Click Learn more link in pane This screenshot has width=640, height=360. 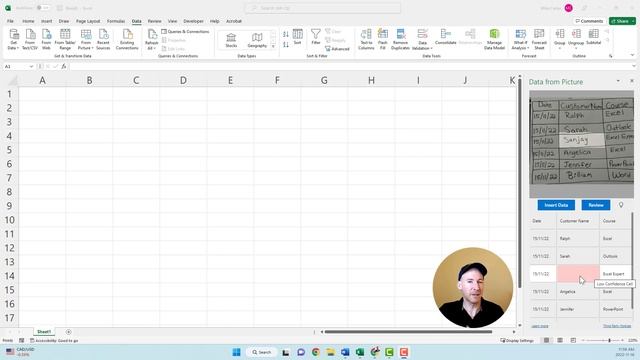click(540, 326)
